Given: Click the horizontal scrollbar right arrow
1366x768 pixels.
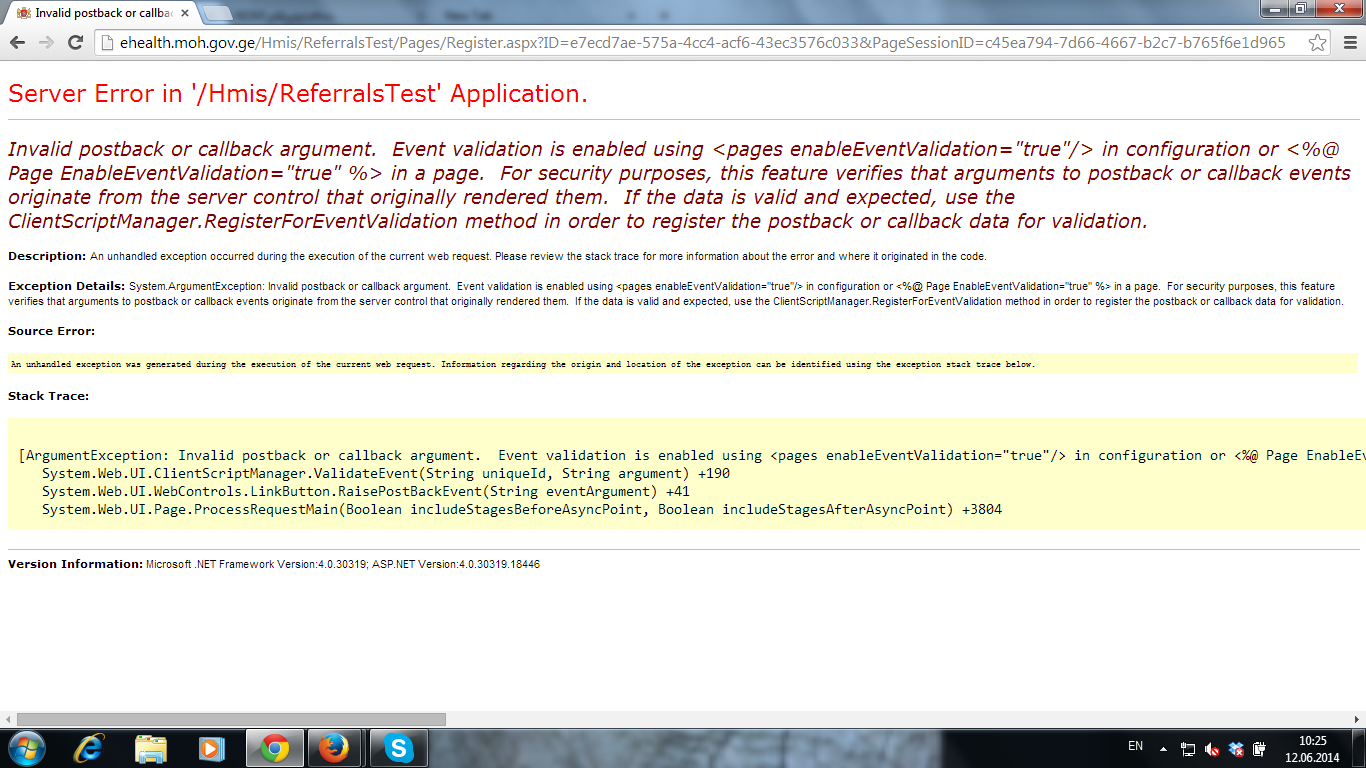Looking at the screenshot, I should (1357, 719).
